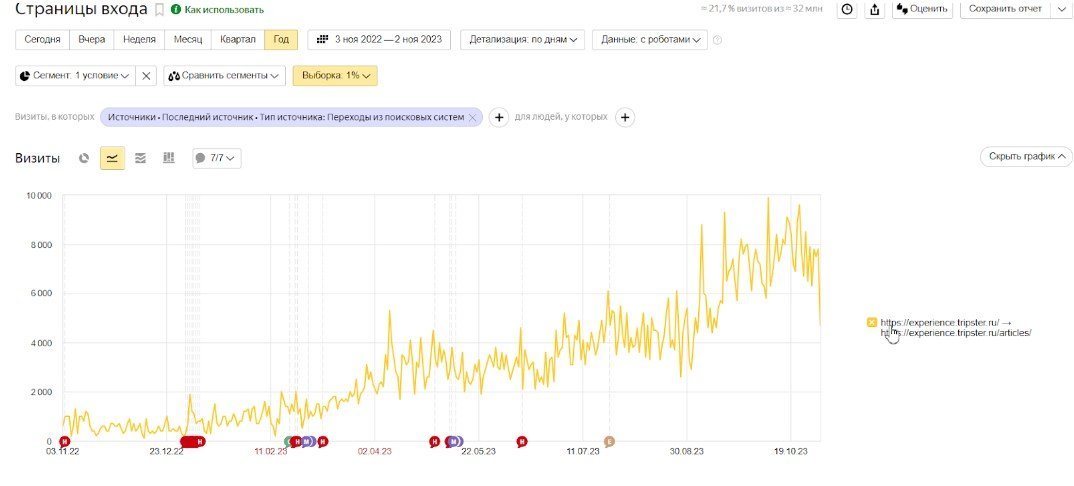Switch chart to pie view

click(85, 158)
